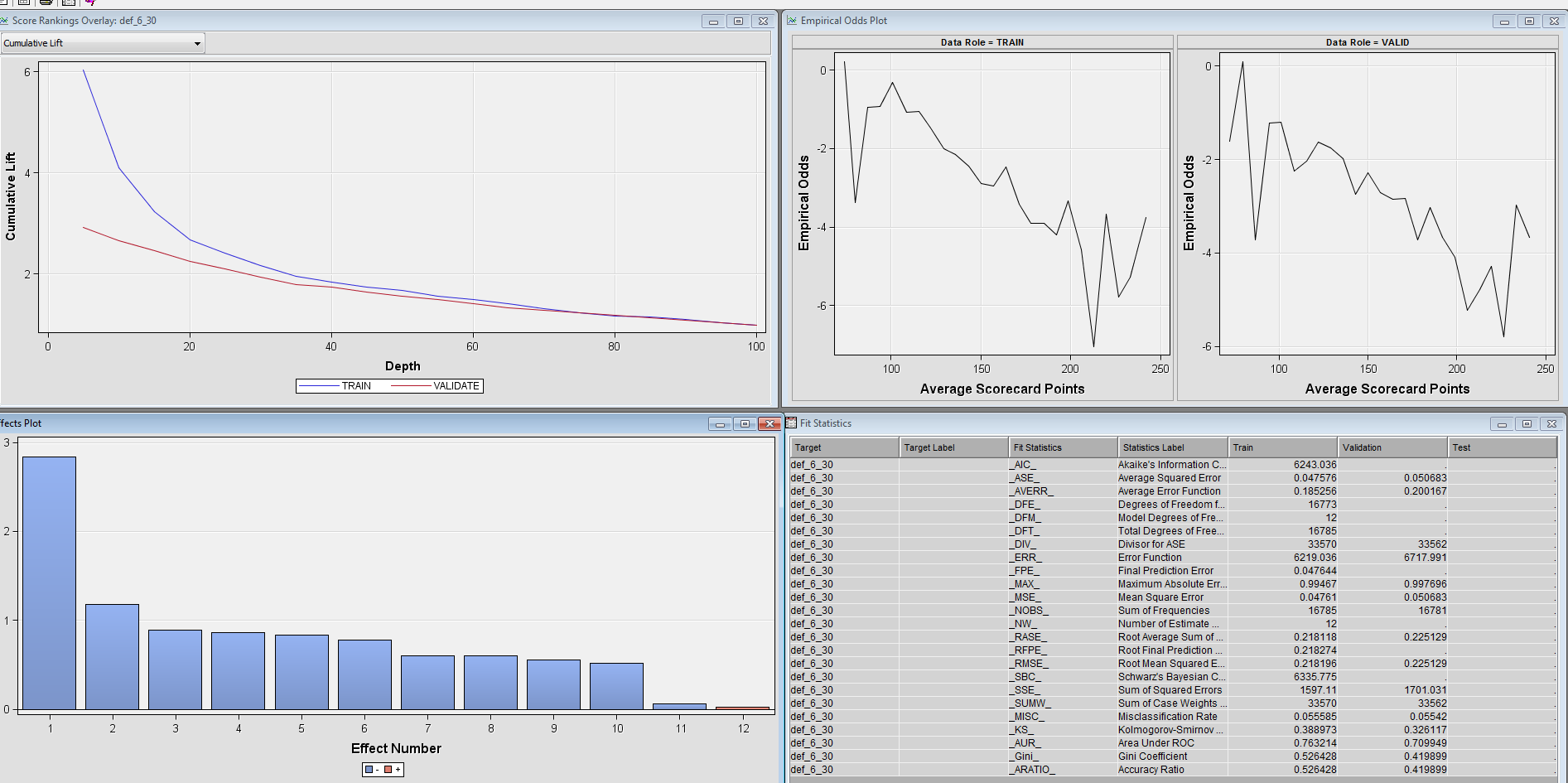Screen dimensions: 1568x783
Task: Sort by the Validation column header
Action: (1392, 447)
